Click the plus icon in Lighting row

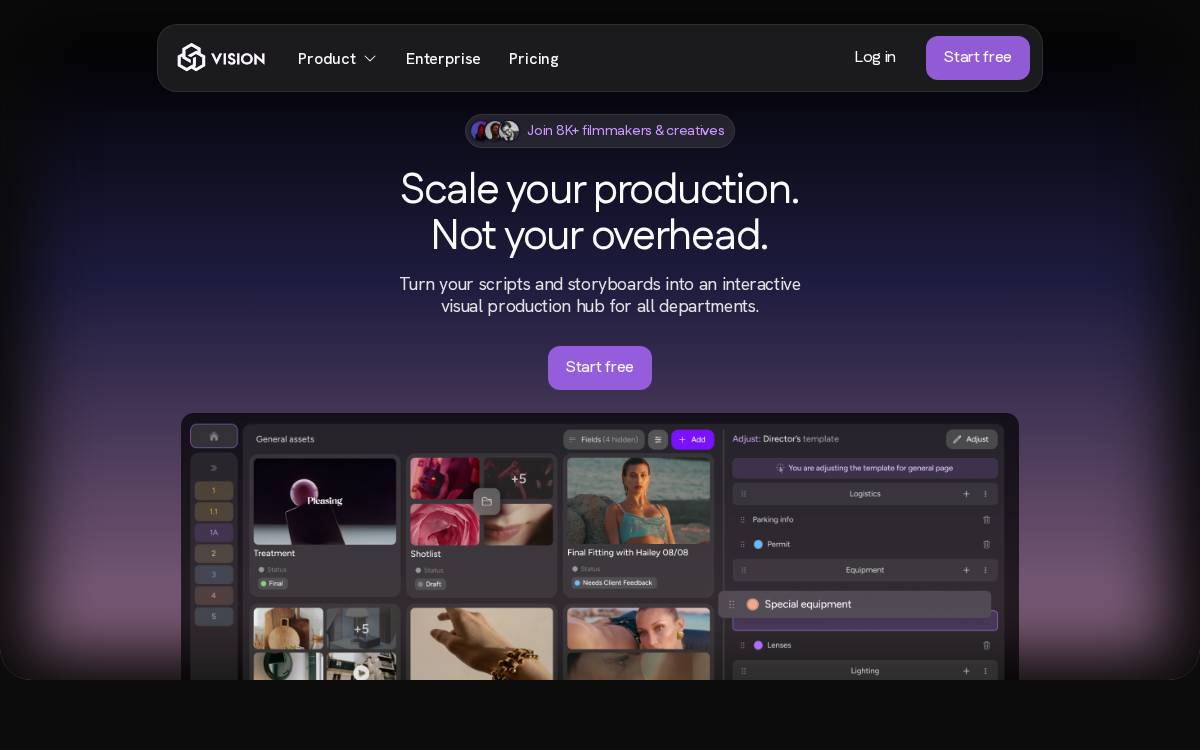pos(966,671)
